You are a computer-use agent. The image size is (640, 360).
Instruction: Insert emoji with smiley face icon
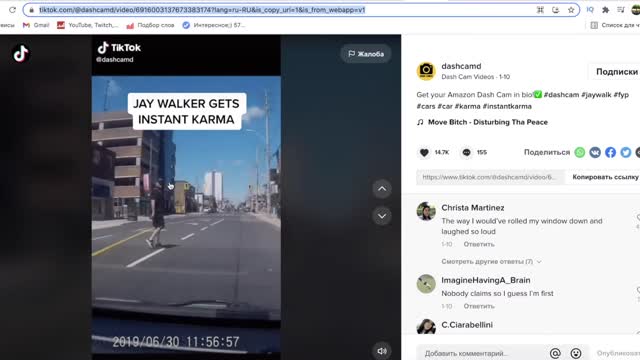(x=576, y=353)
